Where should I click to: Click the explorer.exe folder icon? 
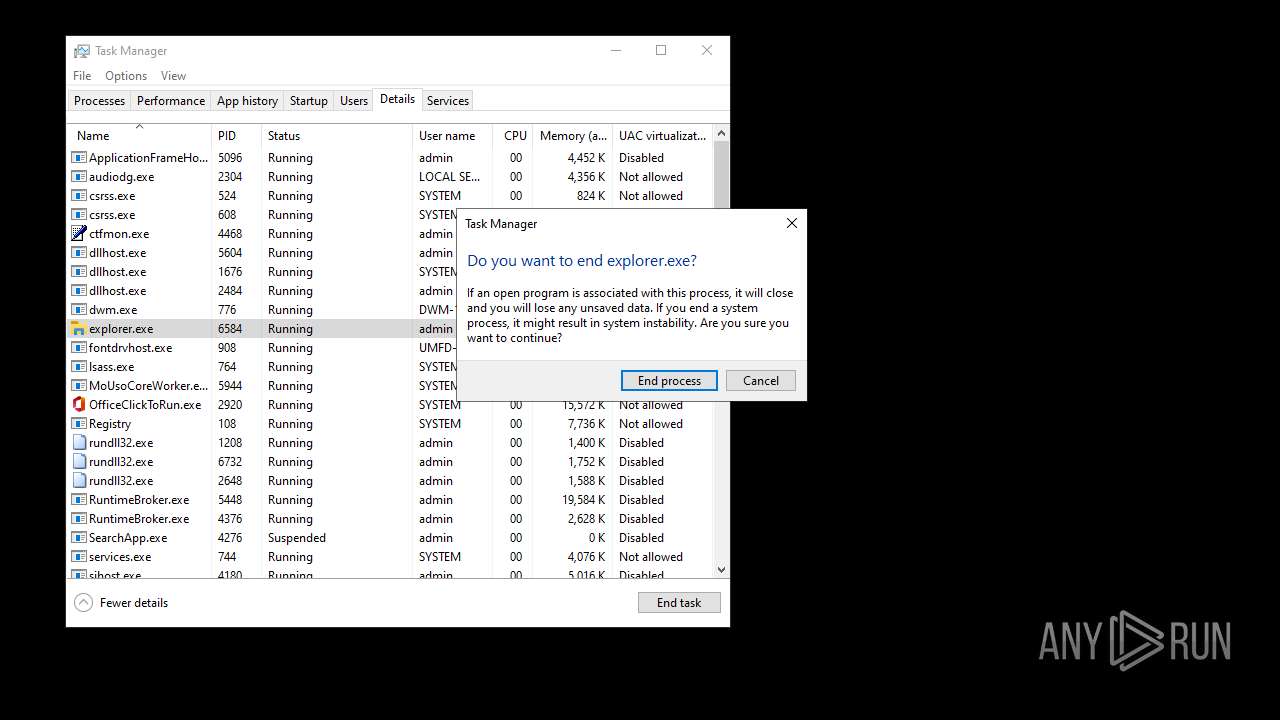tap(79, 328)
